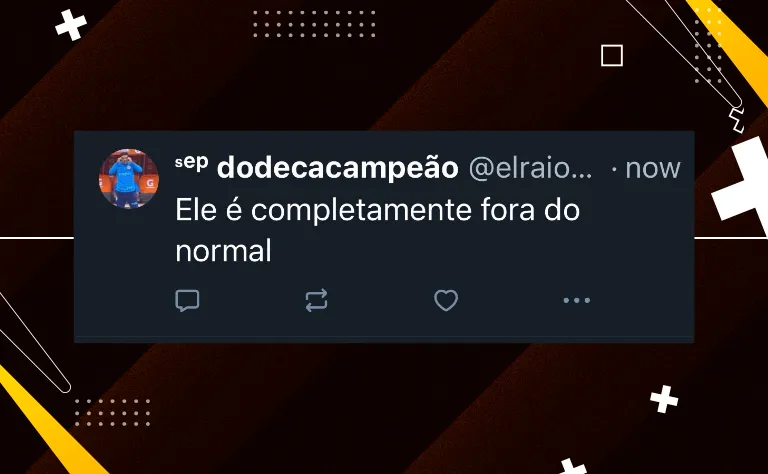Click the tweet text 'Ele é completamente fora do'
This screenshot has height=474, width=768.
pos(378,210)
